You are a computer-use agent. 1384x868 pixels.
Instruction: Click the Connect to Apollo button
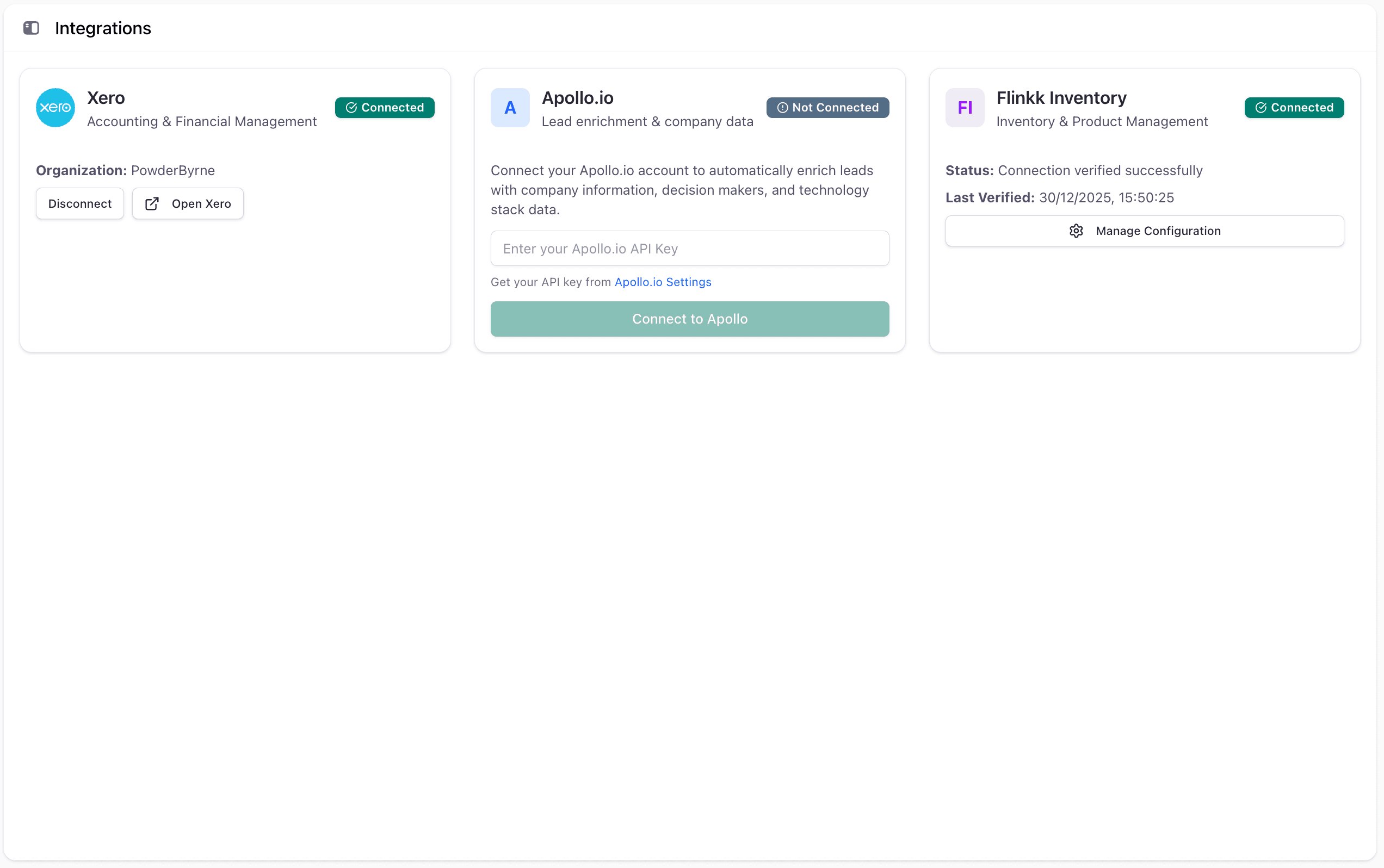[x=690, y=319]
